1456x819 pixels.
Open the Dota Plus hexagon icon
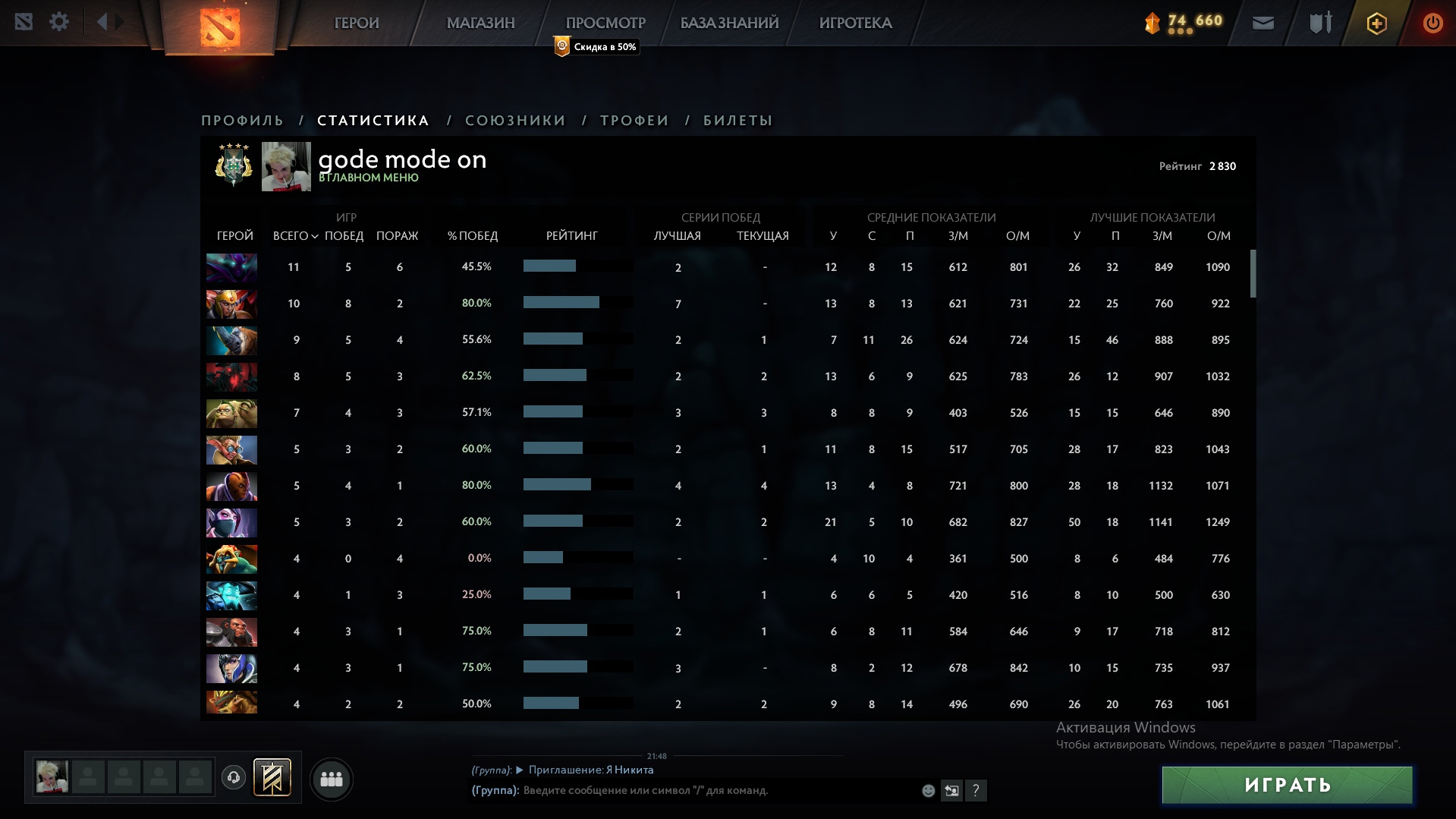tap(1377, 24)
